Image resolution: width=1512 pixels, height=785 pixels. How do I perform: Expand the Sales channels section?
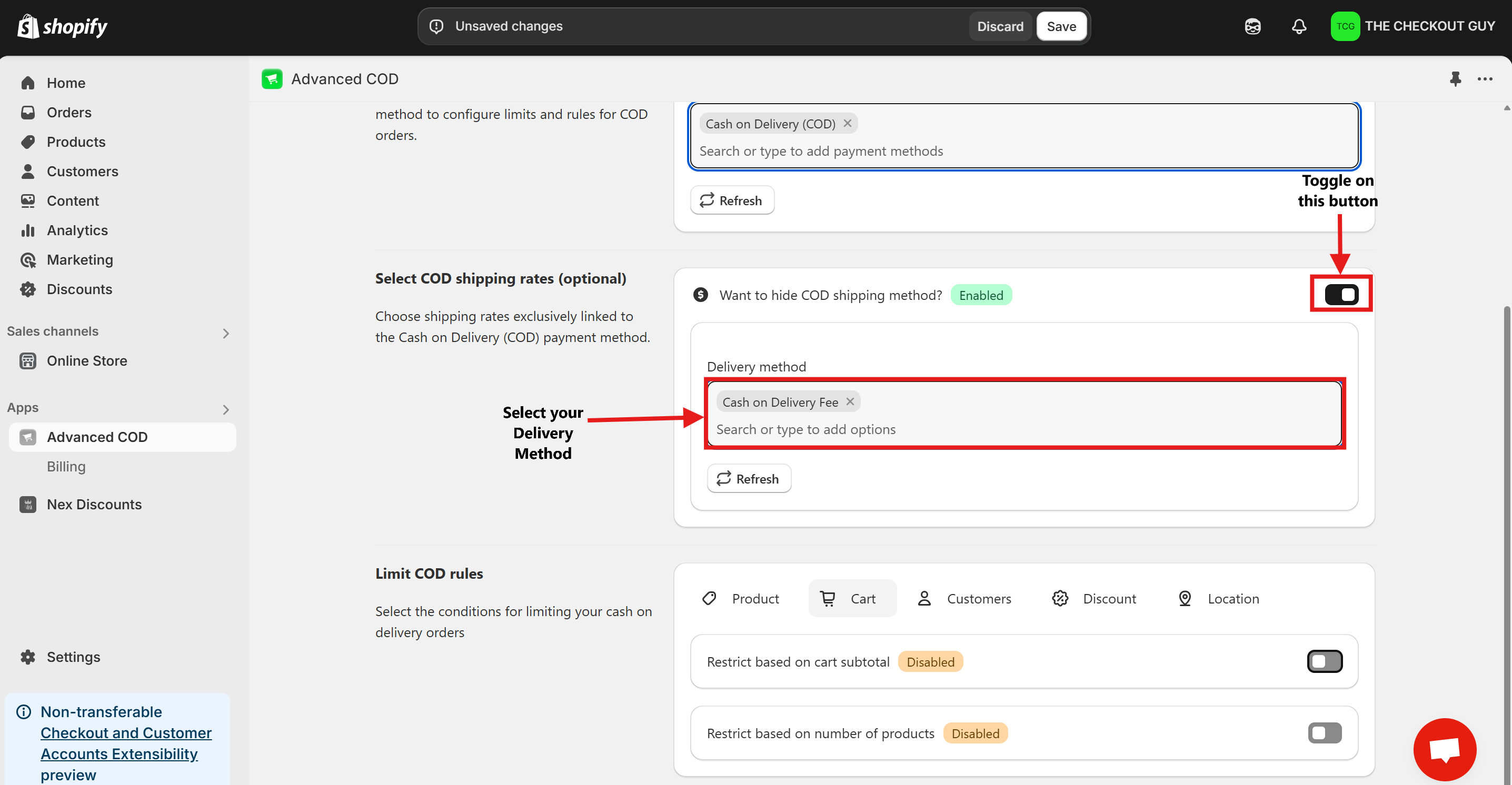[x=225, y=333]
